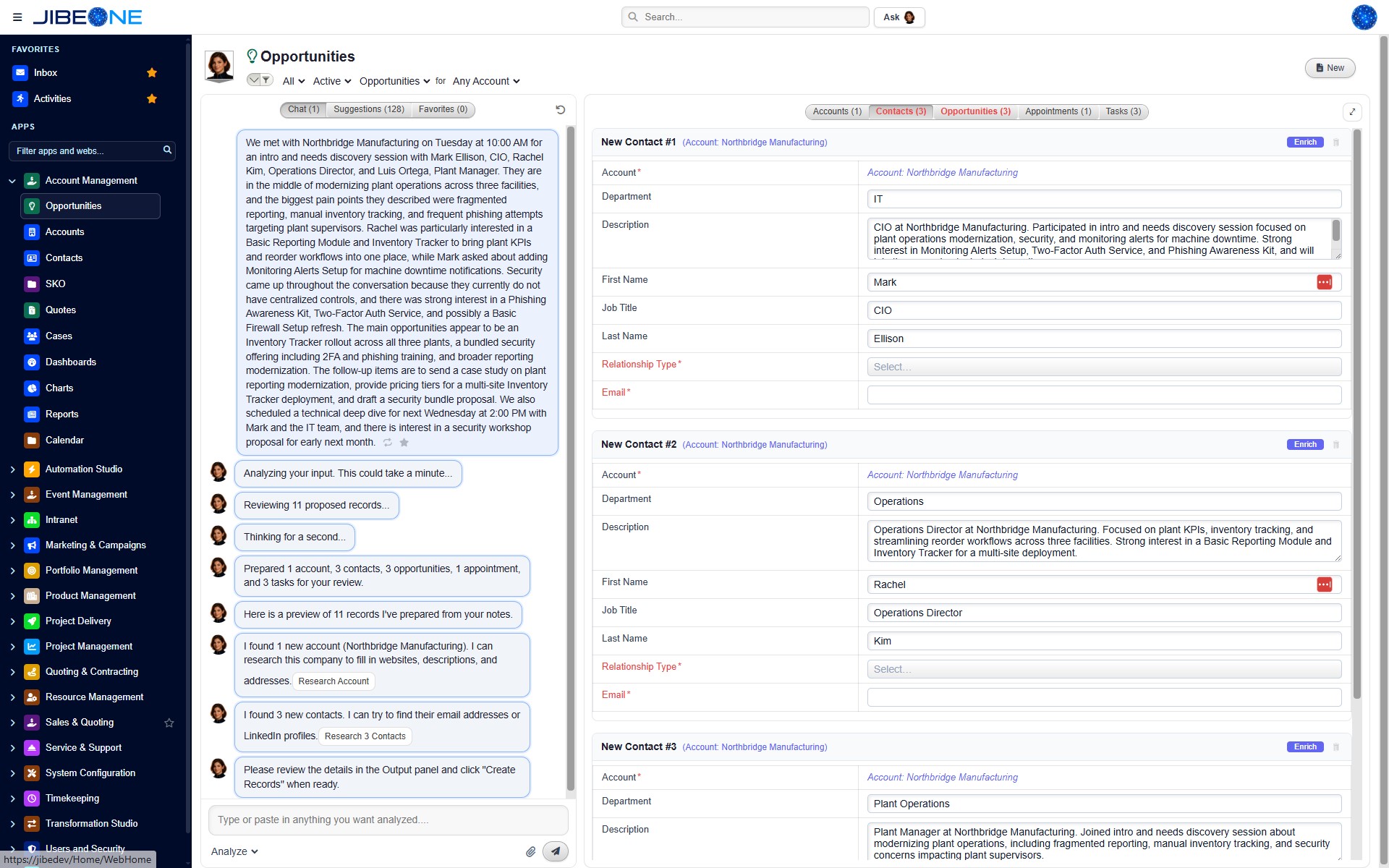This screenshot has height=868, width=1389.
Task: Expand the output panel to full view
Action: click(1352, 111)
